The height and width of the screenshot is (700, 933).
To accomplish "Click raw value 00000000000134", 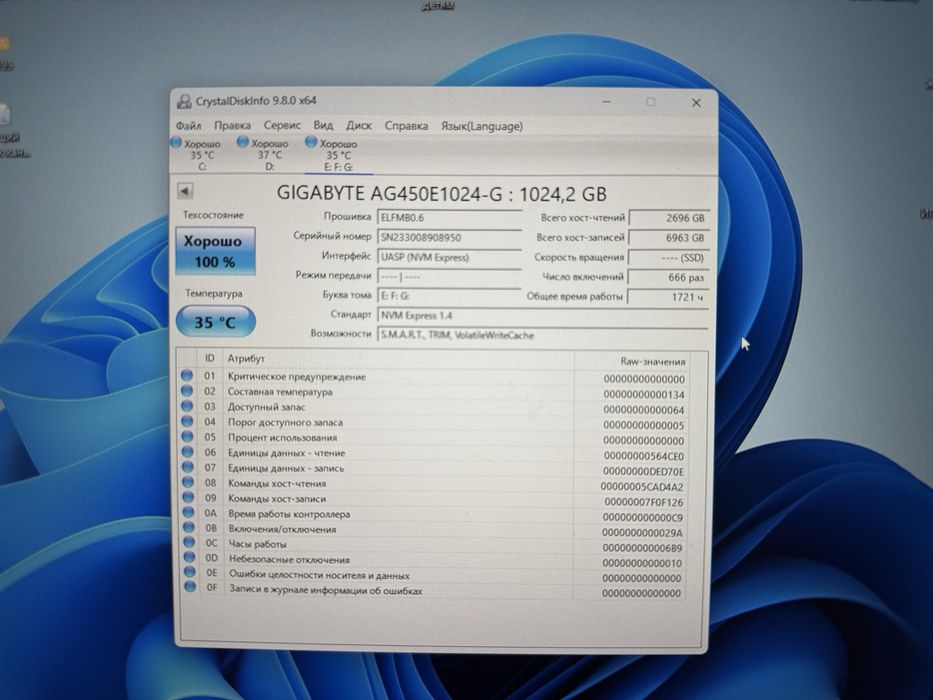I will coord(644,395).
